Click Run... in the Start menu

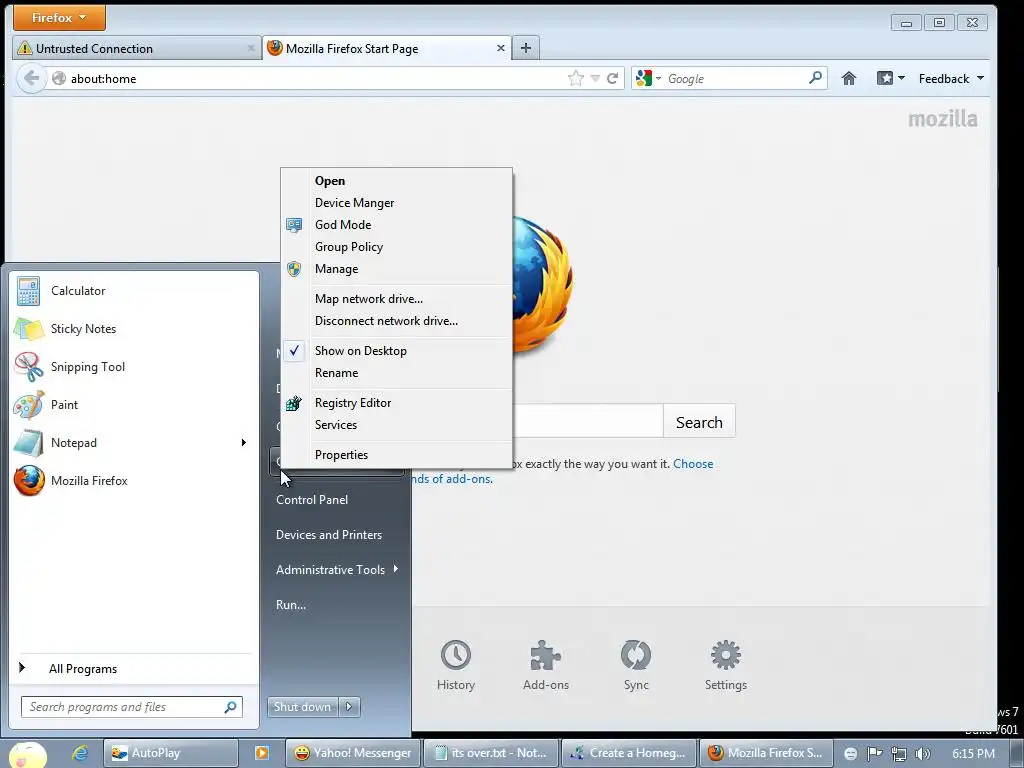(x=291, y=605)
